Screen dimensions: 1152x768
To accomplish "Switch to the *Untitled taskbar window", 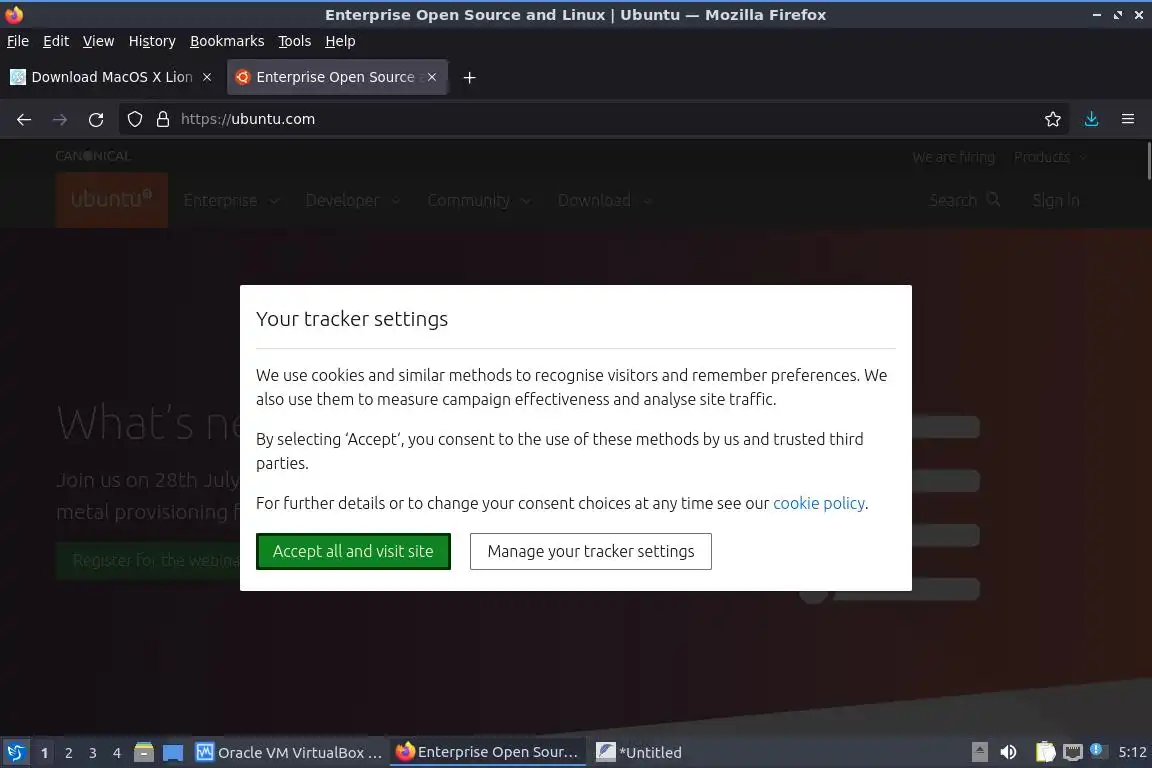I will click(639, 753).
